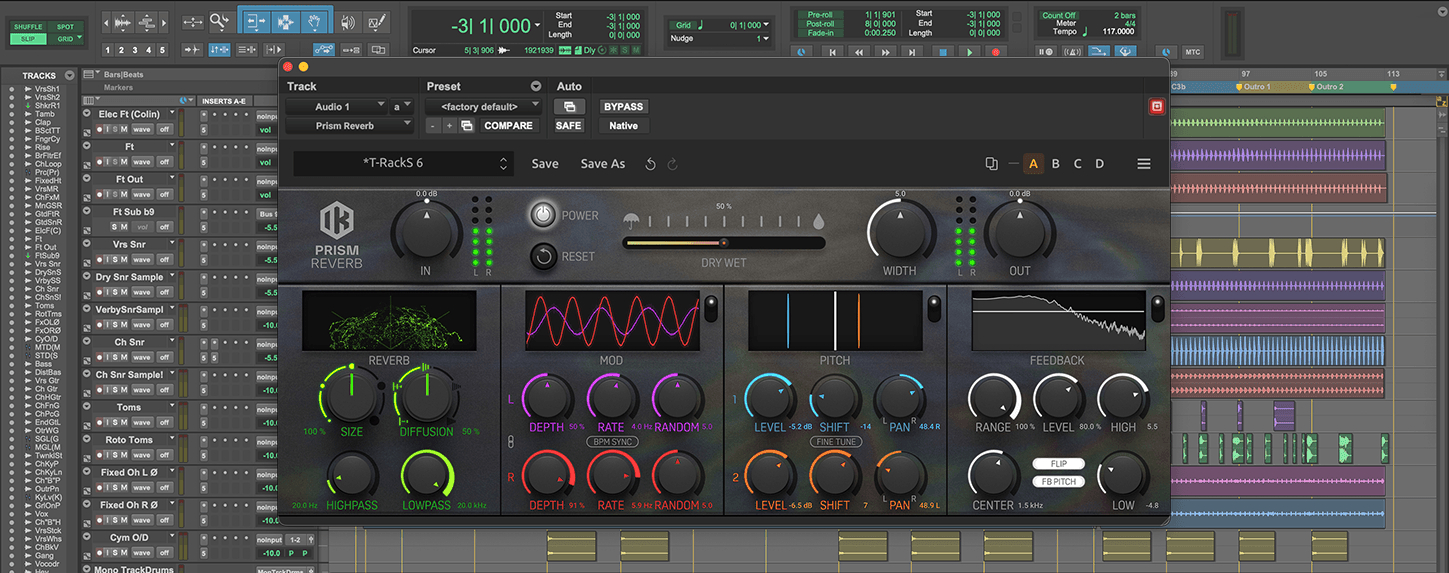Click the preset copy settings icon beside COMPARE

[x=467, y=126]
